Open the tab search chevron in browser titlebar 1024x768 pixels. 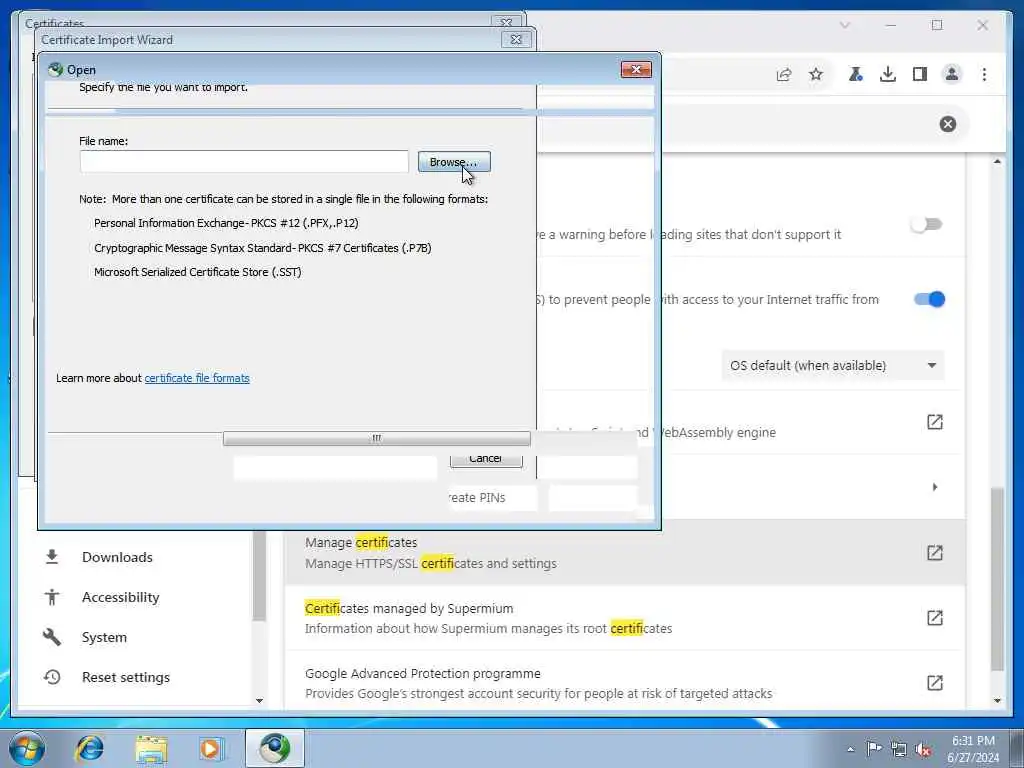[x=844, y=25]
